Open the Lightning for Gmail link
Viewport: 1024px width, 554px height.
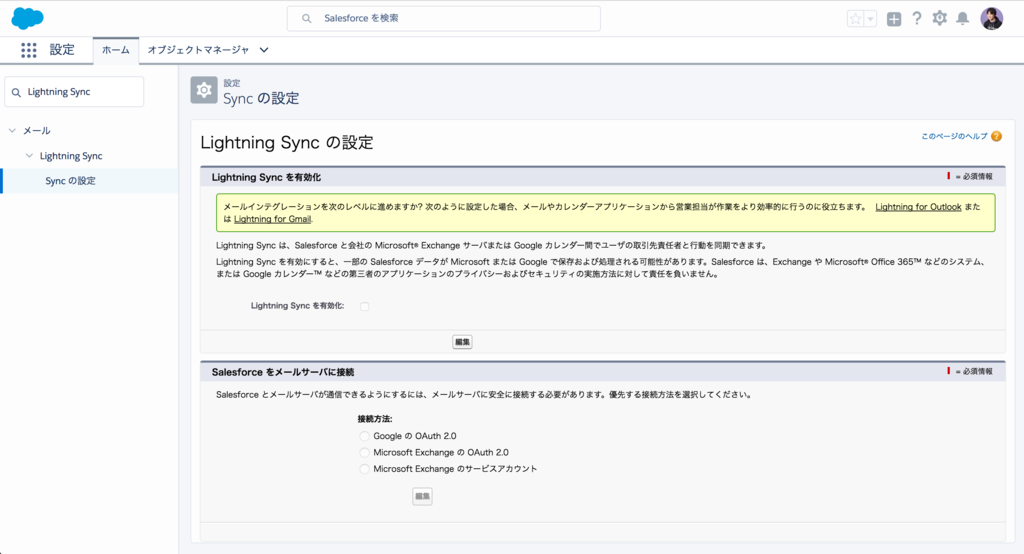click(x=272, y=220)
